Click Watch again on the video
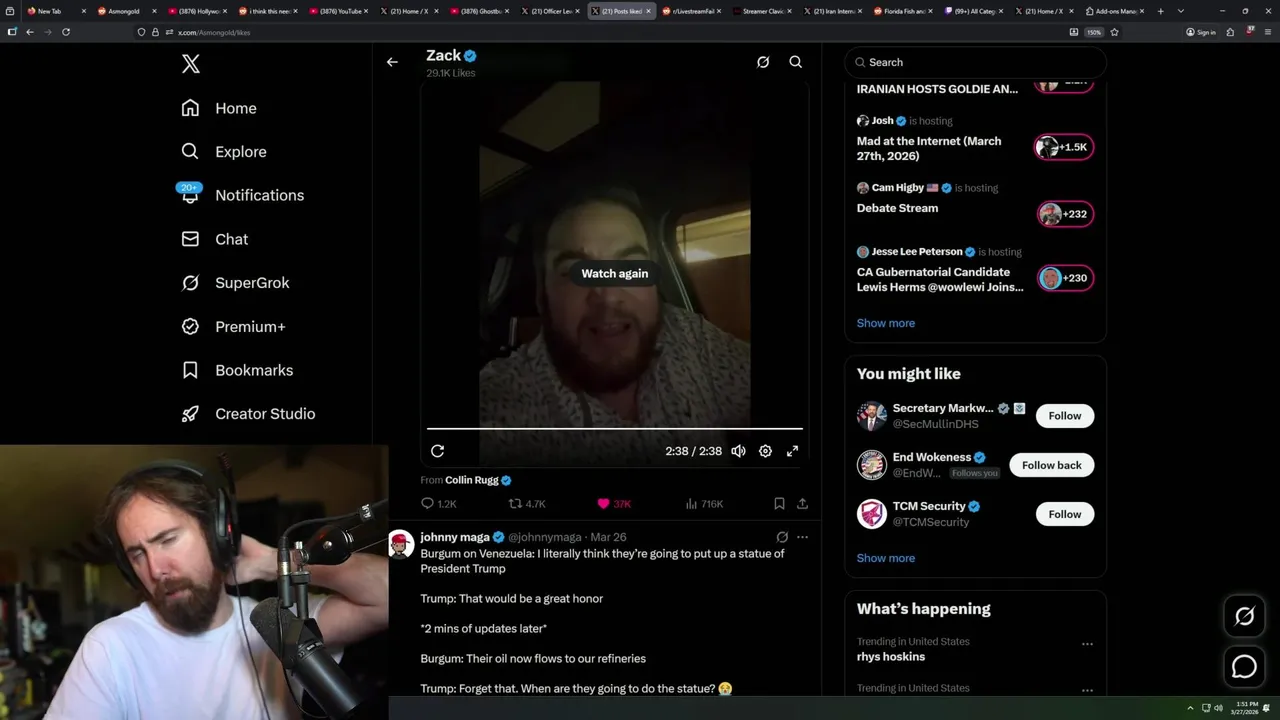 pos(615,273)
